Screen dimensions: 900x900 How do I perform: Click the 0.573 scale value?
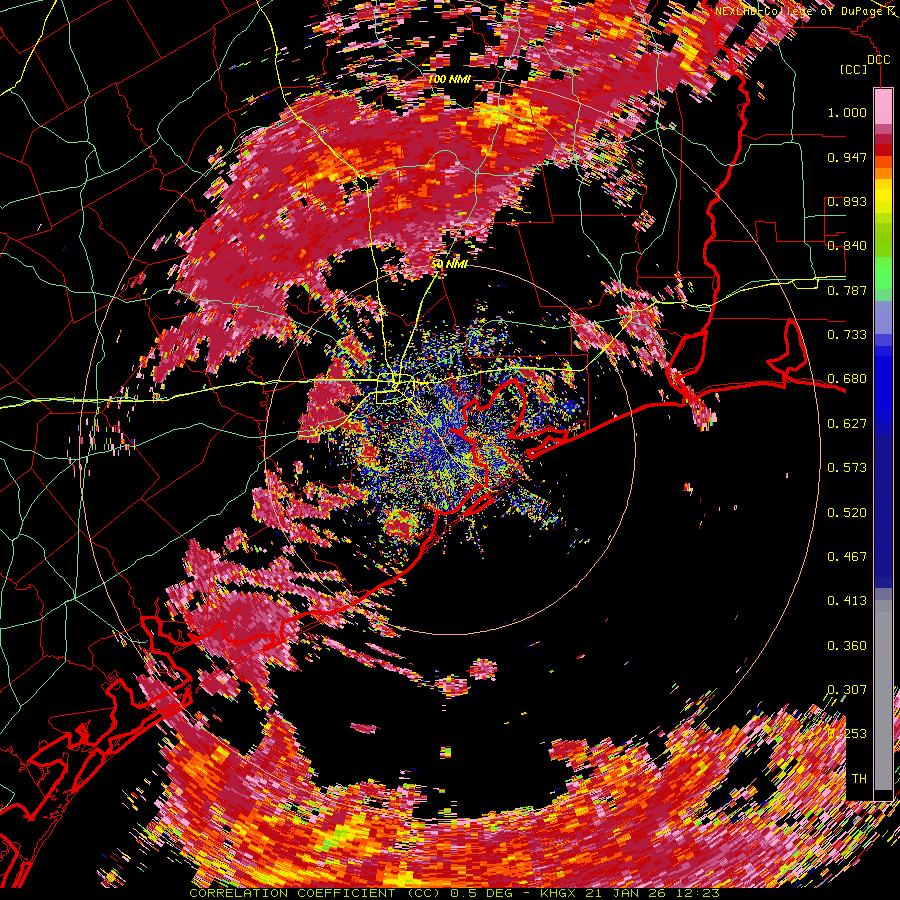[x=847, y=468]
